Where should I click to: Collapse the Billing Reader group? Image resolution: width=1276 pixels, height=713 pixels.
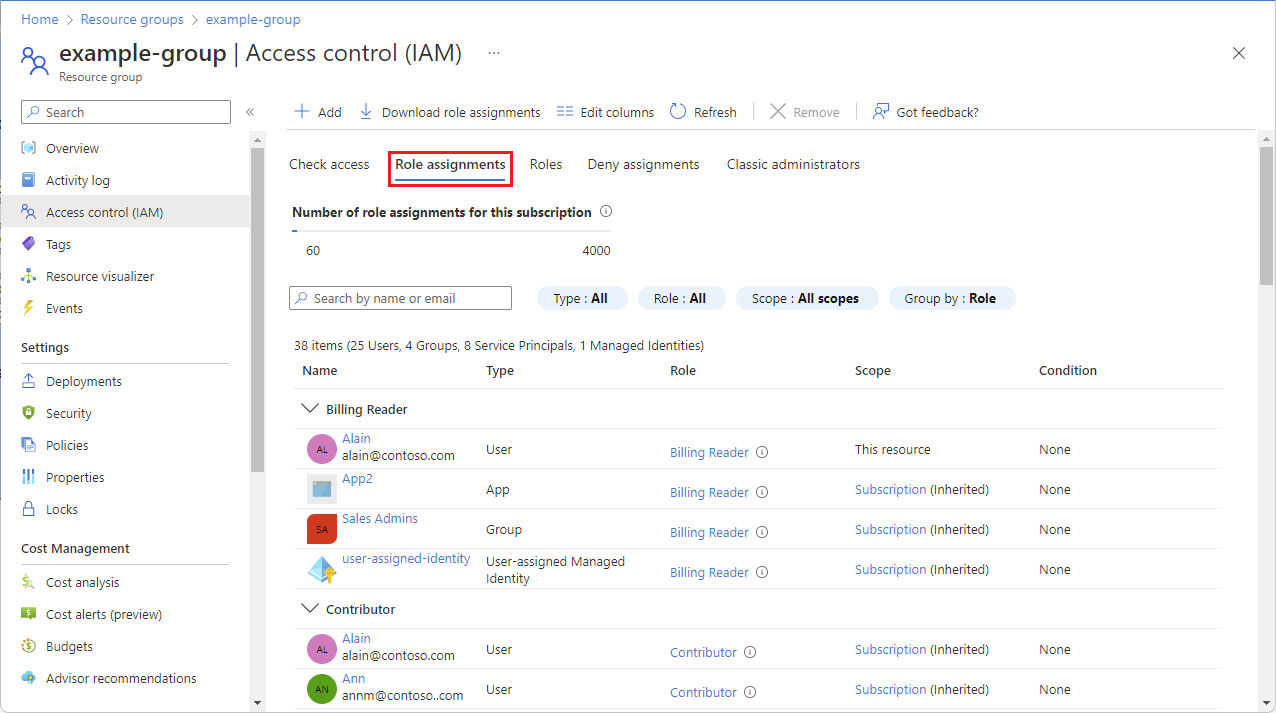tap(310, 407)
